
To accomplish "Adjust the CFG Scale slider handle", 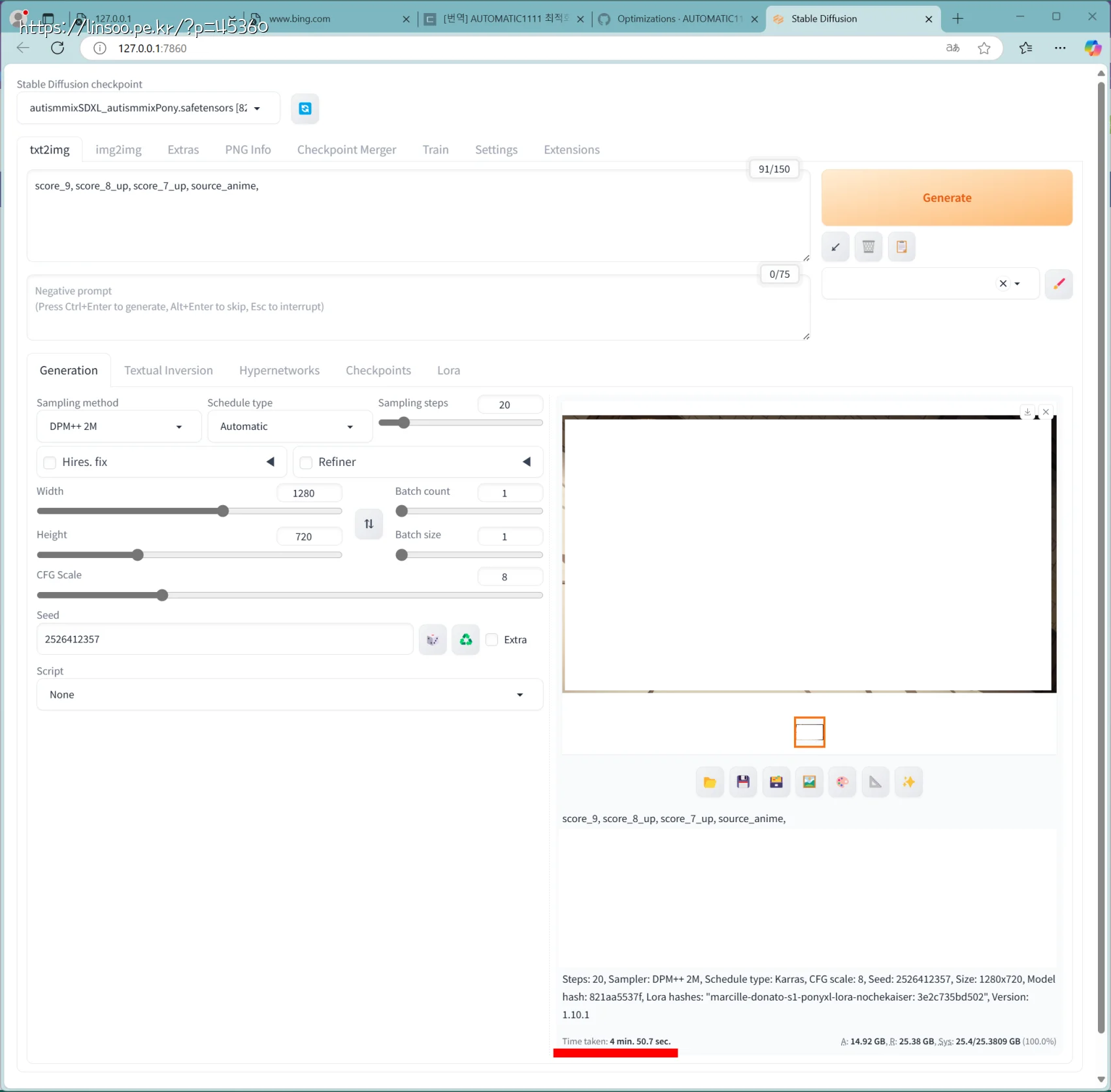I will tap(162, 595).
